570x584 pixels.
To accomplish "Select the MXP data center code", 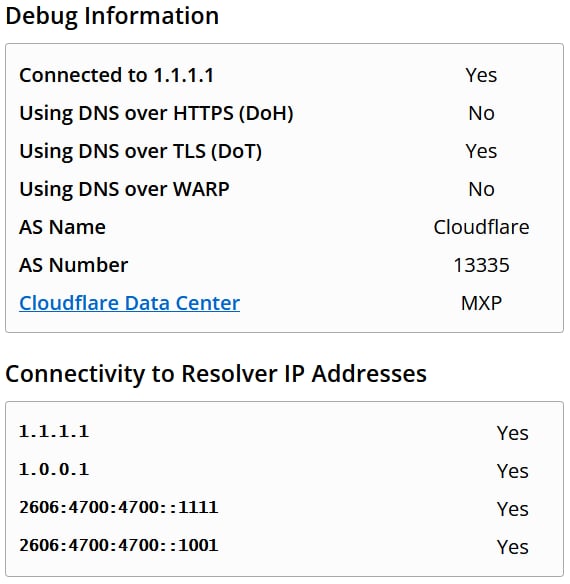I will click(481, 303).
